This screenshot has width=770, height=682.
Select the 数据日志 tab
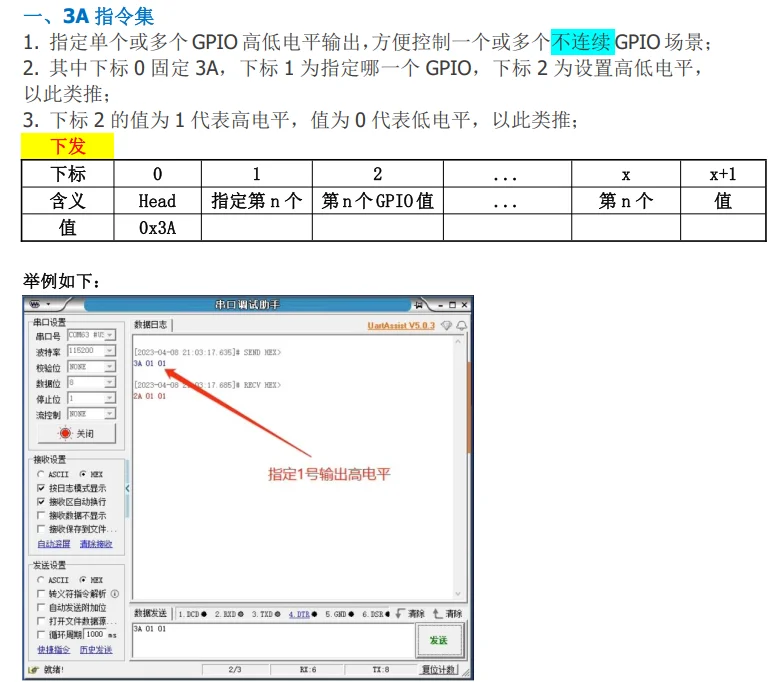coord(151,325)
